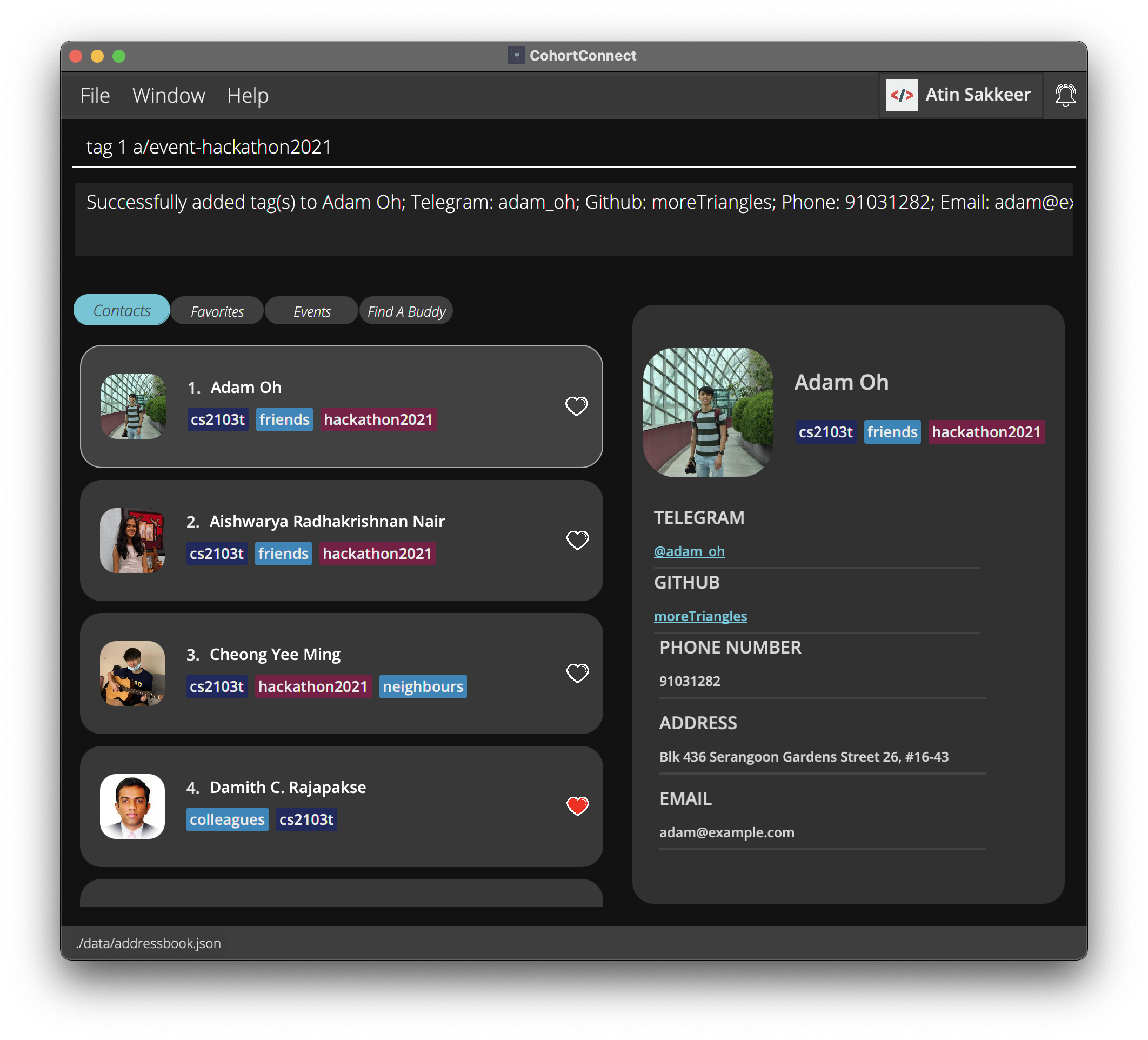Open the Help menu
1148x1040 pixels.
248,96
